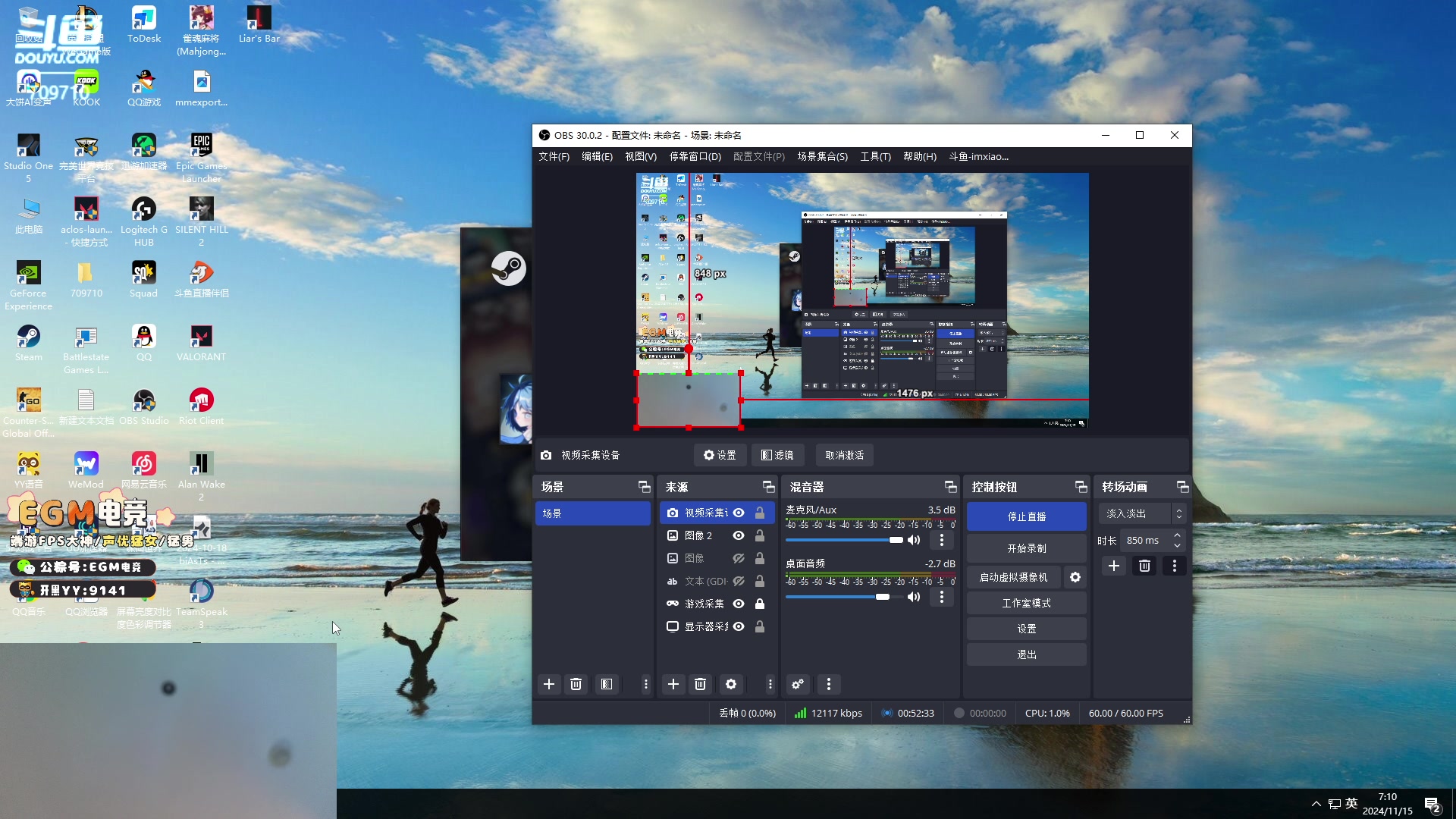Viewport: 1456px width, 819px height.
Task: Open the VALORANT desktop icon
Action: (201, 344)
